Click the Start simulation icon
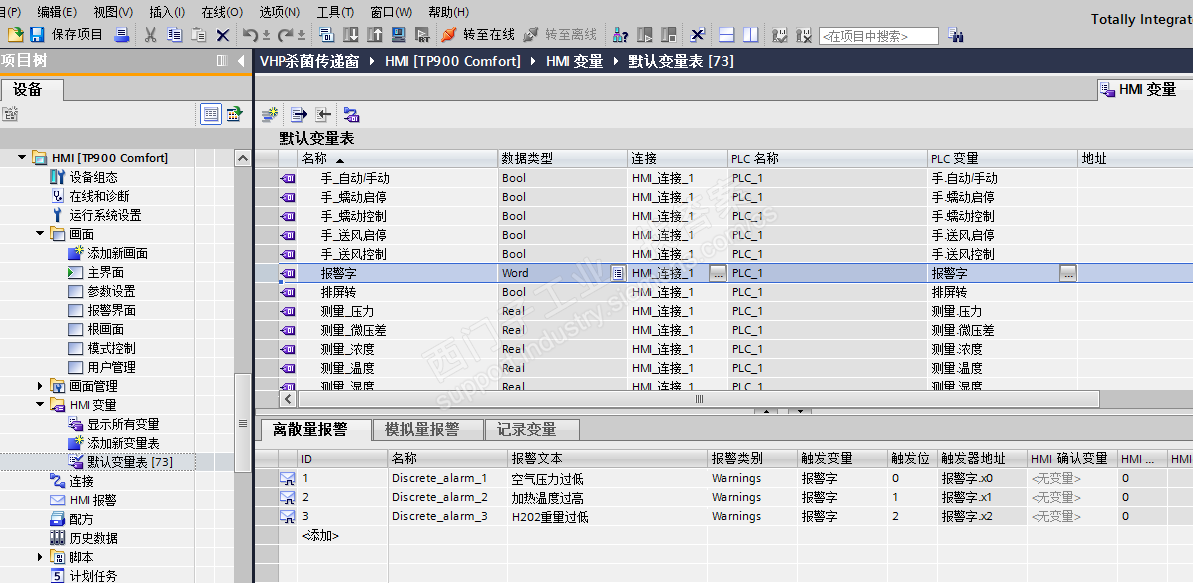This screenshot has width=1193, height=583. click(x=398, y=34)
